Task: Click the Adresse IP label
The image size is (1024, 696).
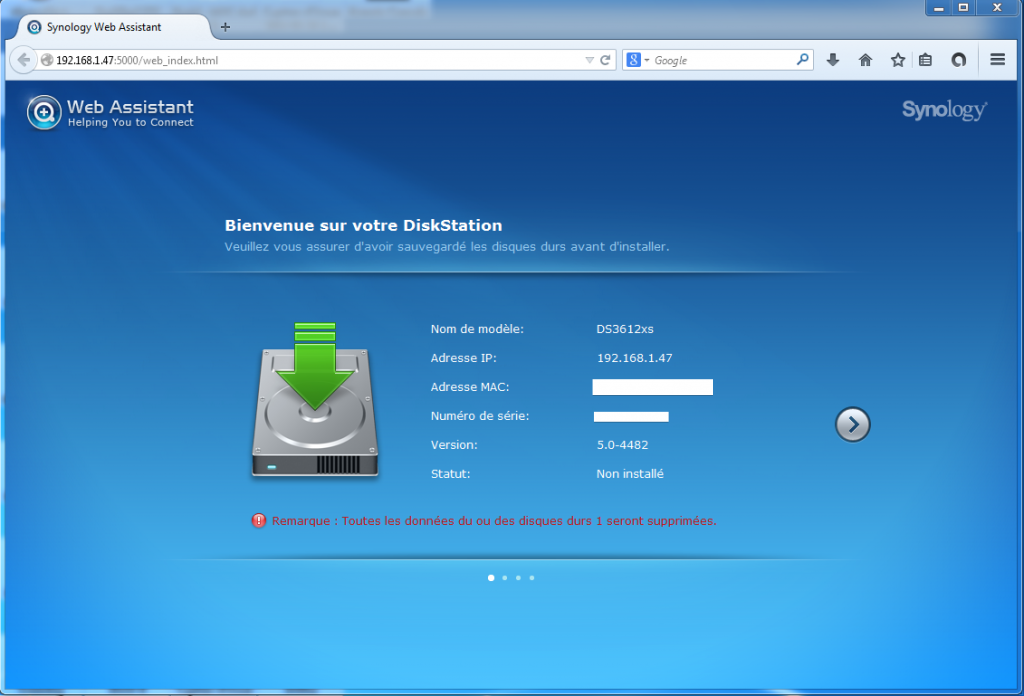Action: pos(464,358)
